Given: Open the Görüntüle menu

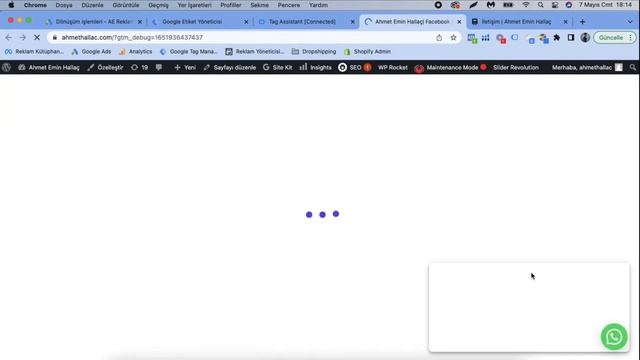Looking at the screenshot, I should pyautogui.click(x=126, y=5).
